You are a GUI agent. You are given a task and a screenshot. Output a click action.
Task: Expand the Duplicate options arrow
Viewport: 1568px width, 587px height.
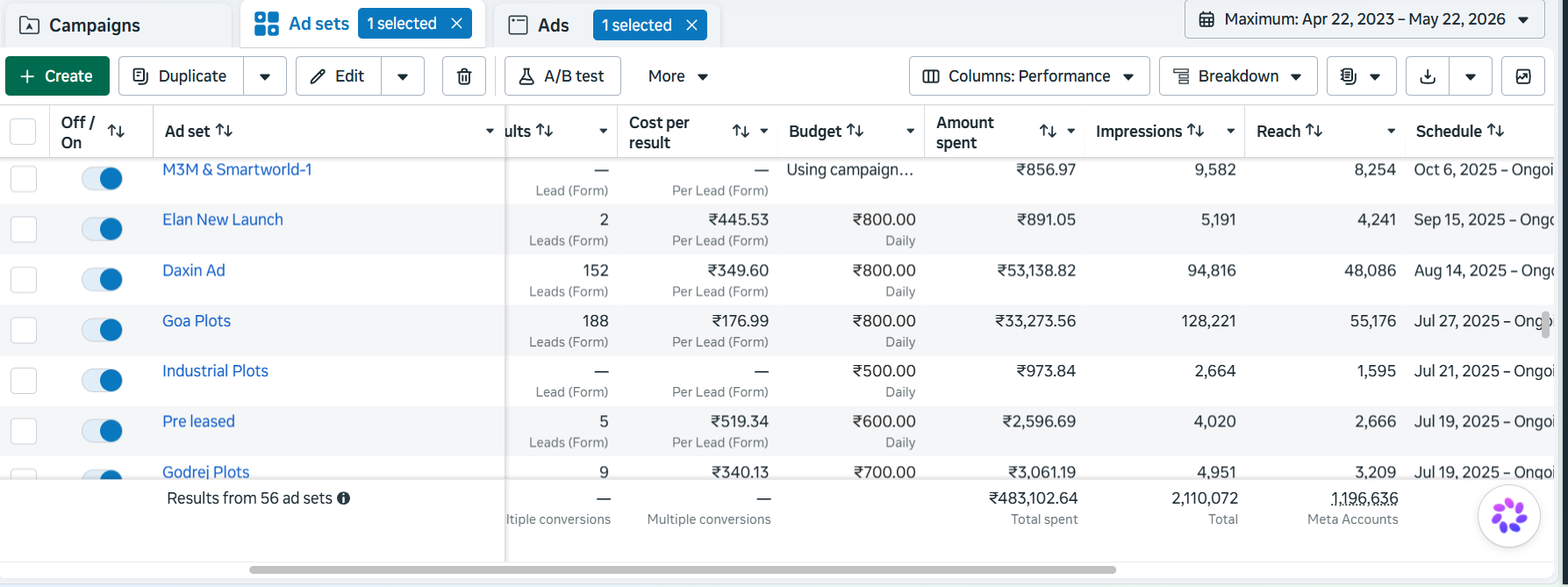265,76
